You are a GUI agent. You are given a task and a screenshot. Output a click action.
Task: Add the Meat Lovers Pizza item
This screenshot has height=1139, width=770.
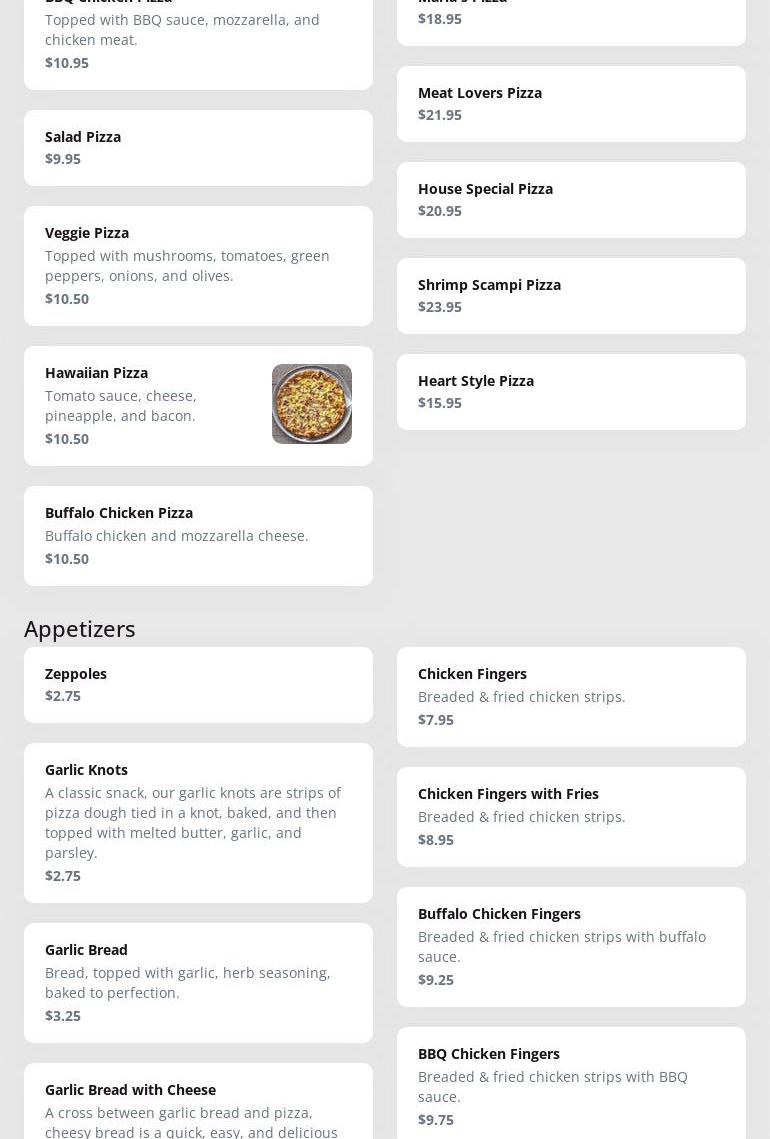[x=571, y=104]
